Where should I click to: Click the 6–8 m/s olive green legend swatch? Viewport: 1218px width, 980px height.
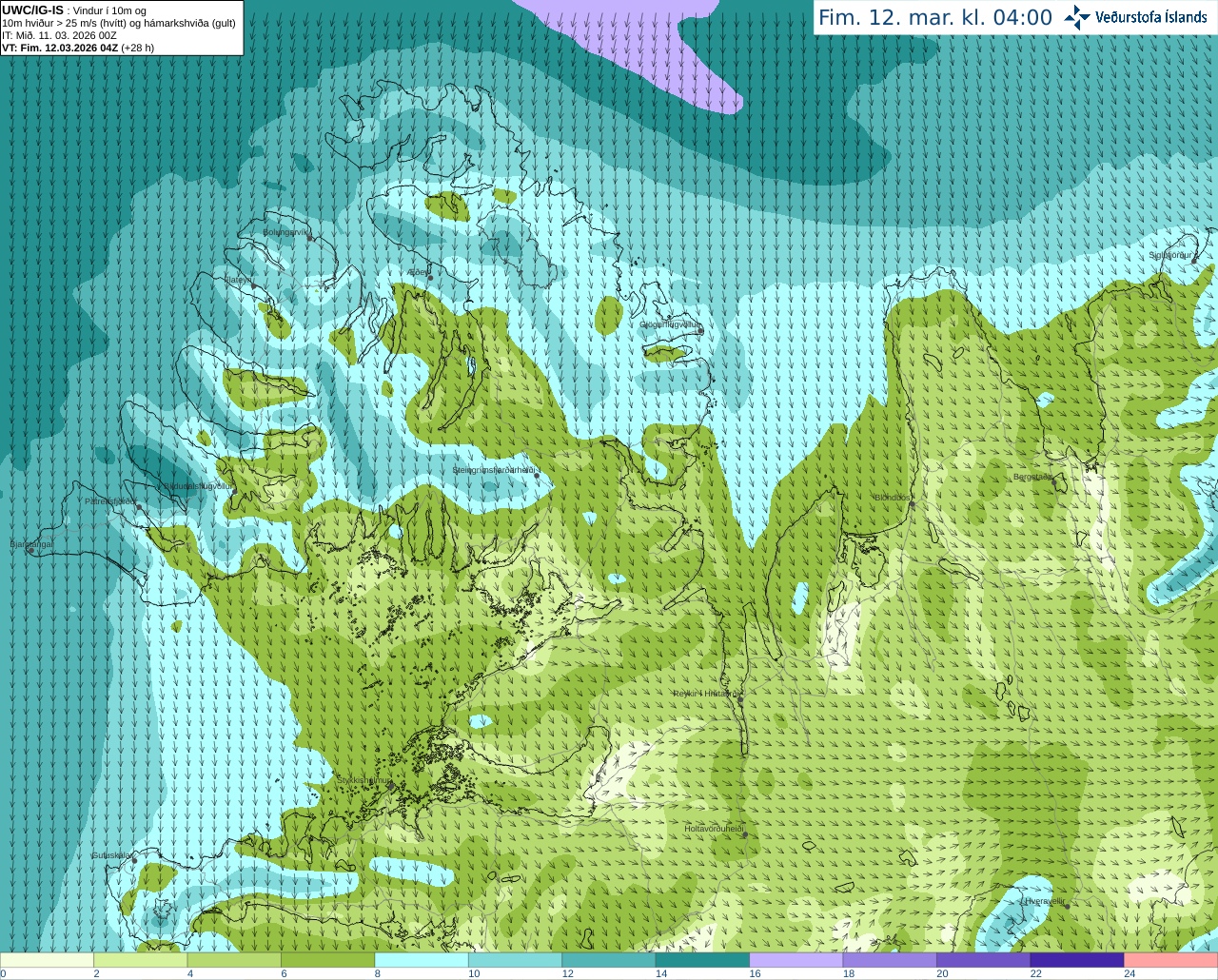pos(328,960)
